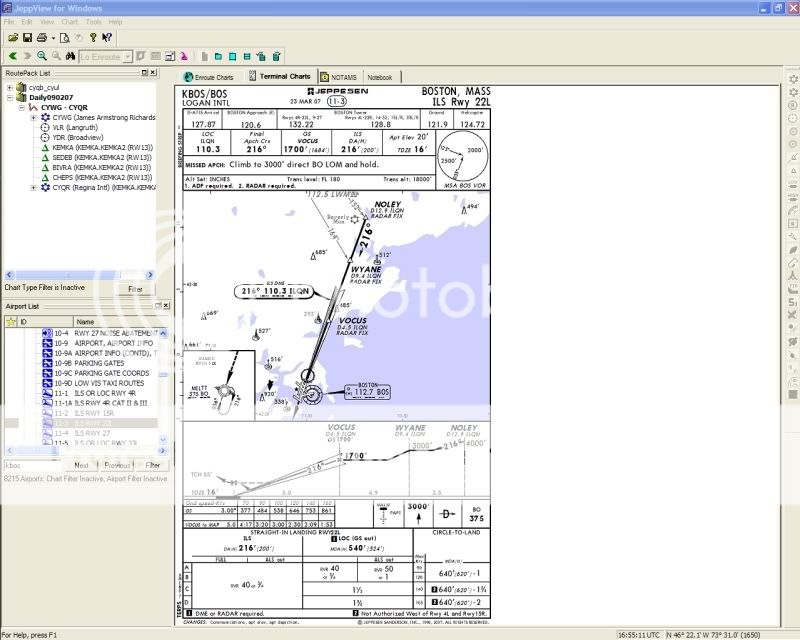Click the kbos airport search field
This screenshot has height=640, width=800.
pyautogui.click(x=32, y=465)
